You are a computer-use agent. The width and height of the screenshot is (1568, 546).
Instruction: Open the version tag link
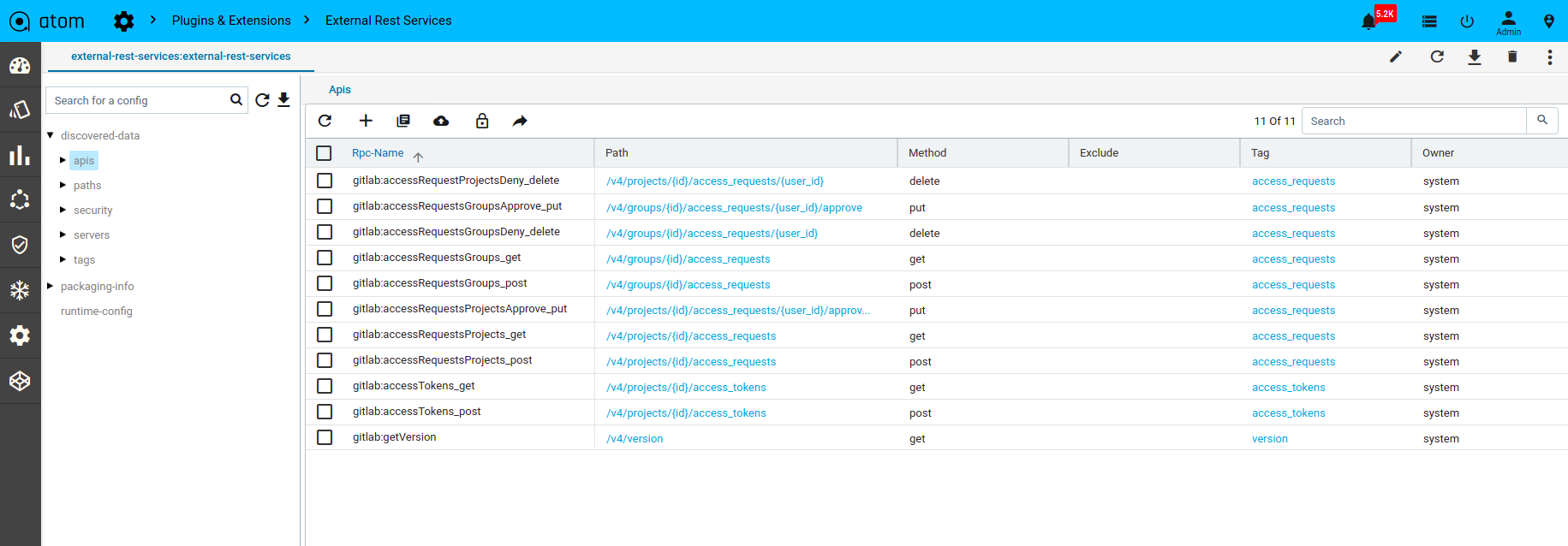coord(1270,439)
